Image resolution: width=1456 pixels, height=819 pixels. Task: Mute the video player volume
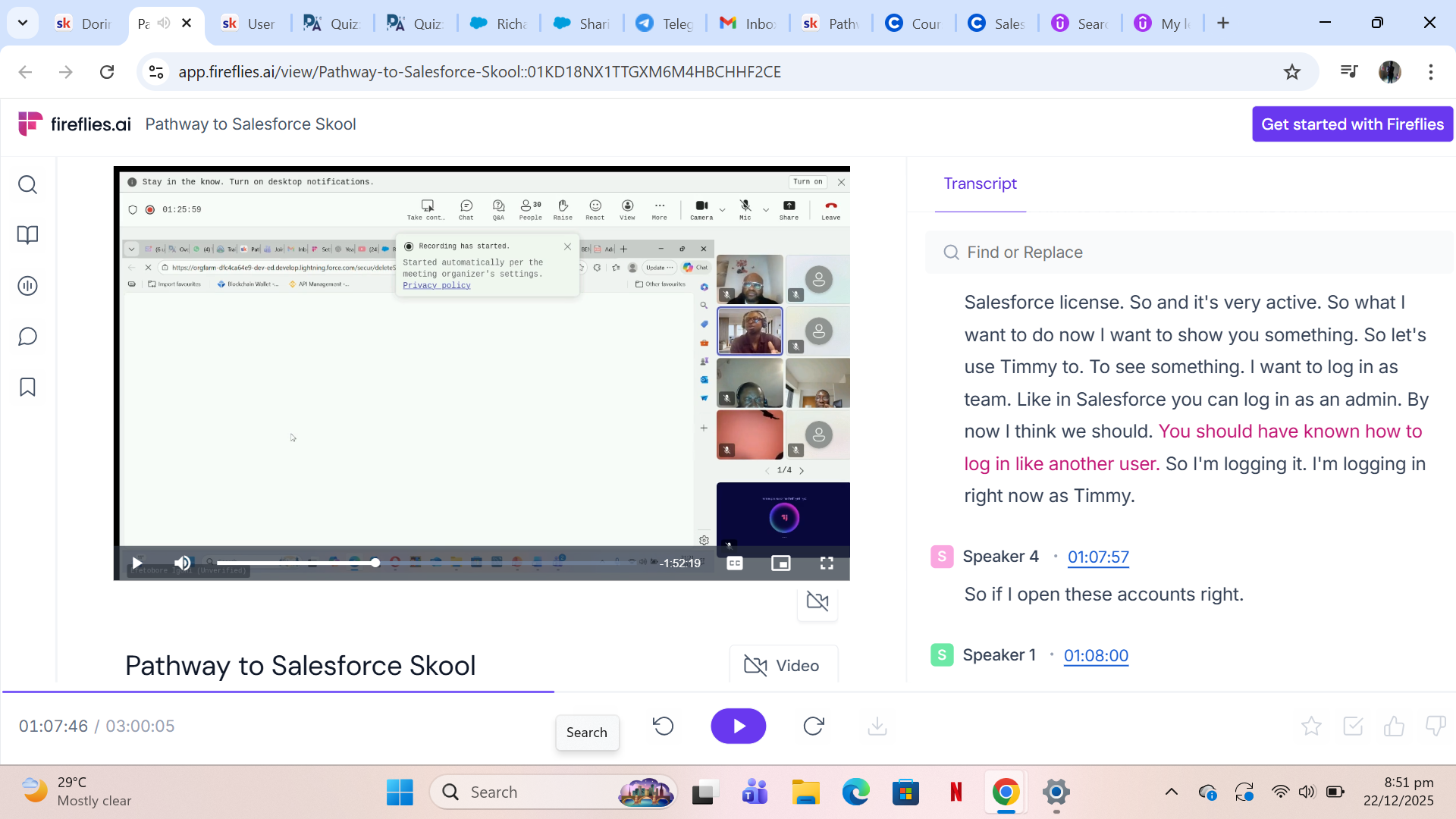[x=182, y=563]
